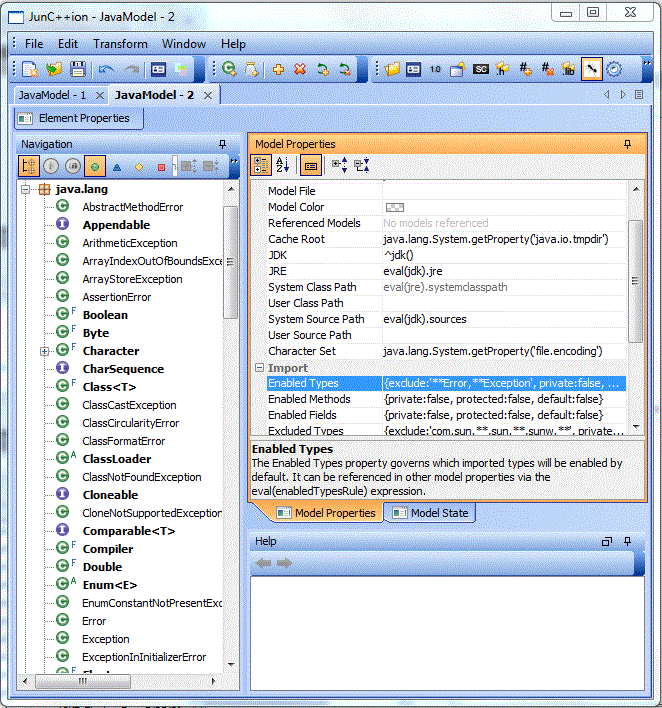Toggle the blue triangle filter in Navigation
This screenshot has height=708, width=662.
coord(117,167)
